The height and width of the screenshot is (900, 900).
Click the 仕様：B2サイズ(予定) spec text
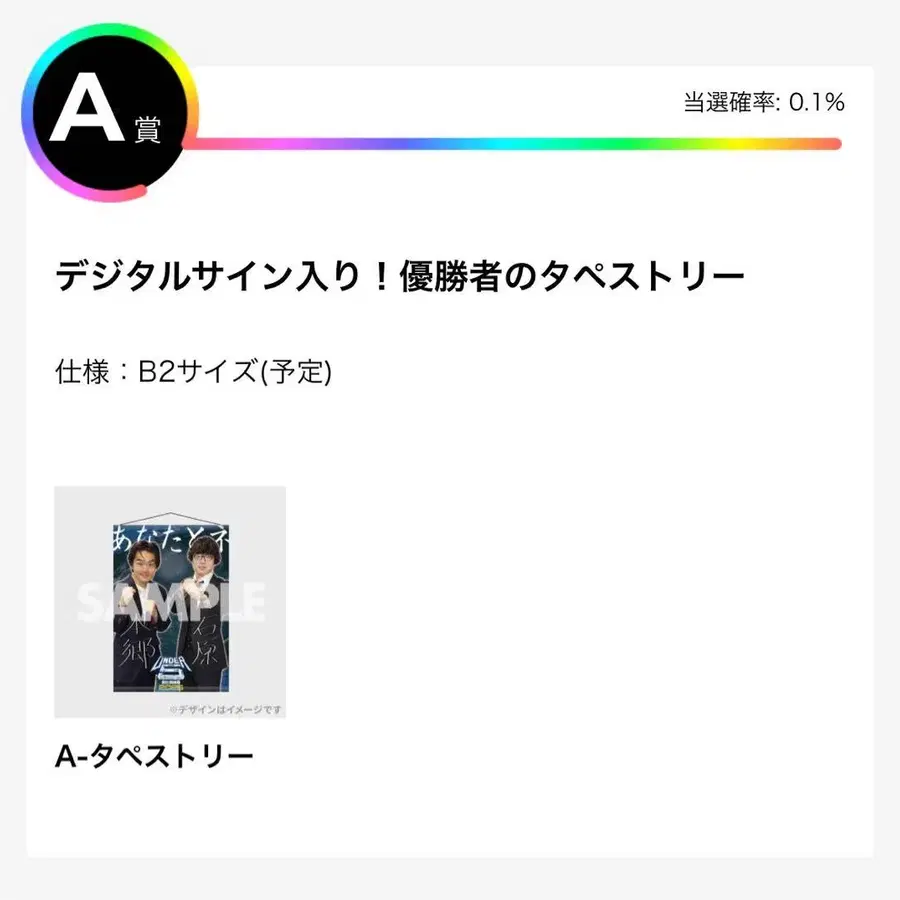click(x=193, y=372)
